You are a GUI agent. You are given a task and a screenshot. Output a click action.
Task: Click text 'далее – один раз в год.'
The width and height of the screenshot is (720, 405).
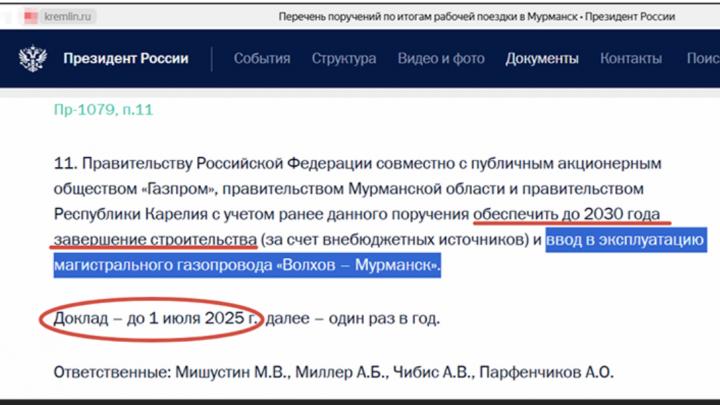pyautogui.click(x=353, y=318)
